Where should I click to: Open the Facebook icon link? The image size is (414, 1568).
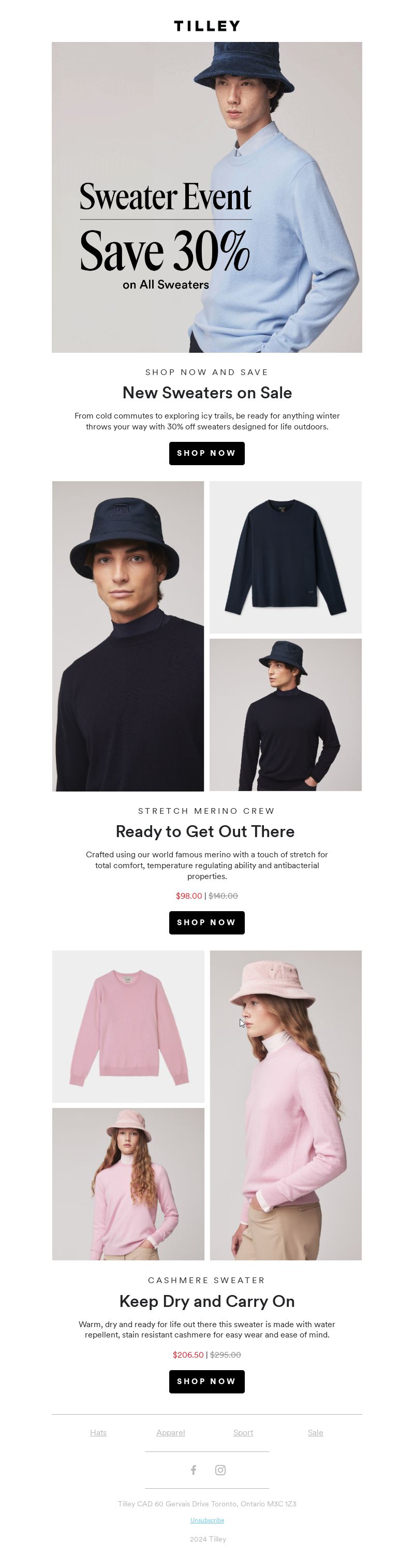[x=194, y=1470]
